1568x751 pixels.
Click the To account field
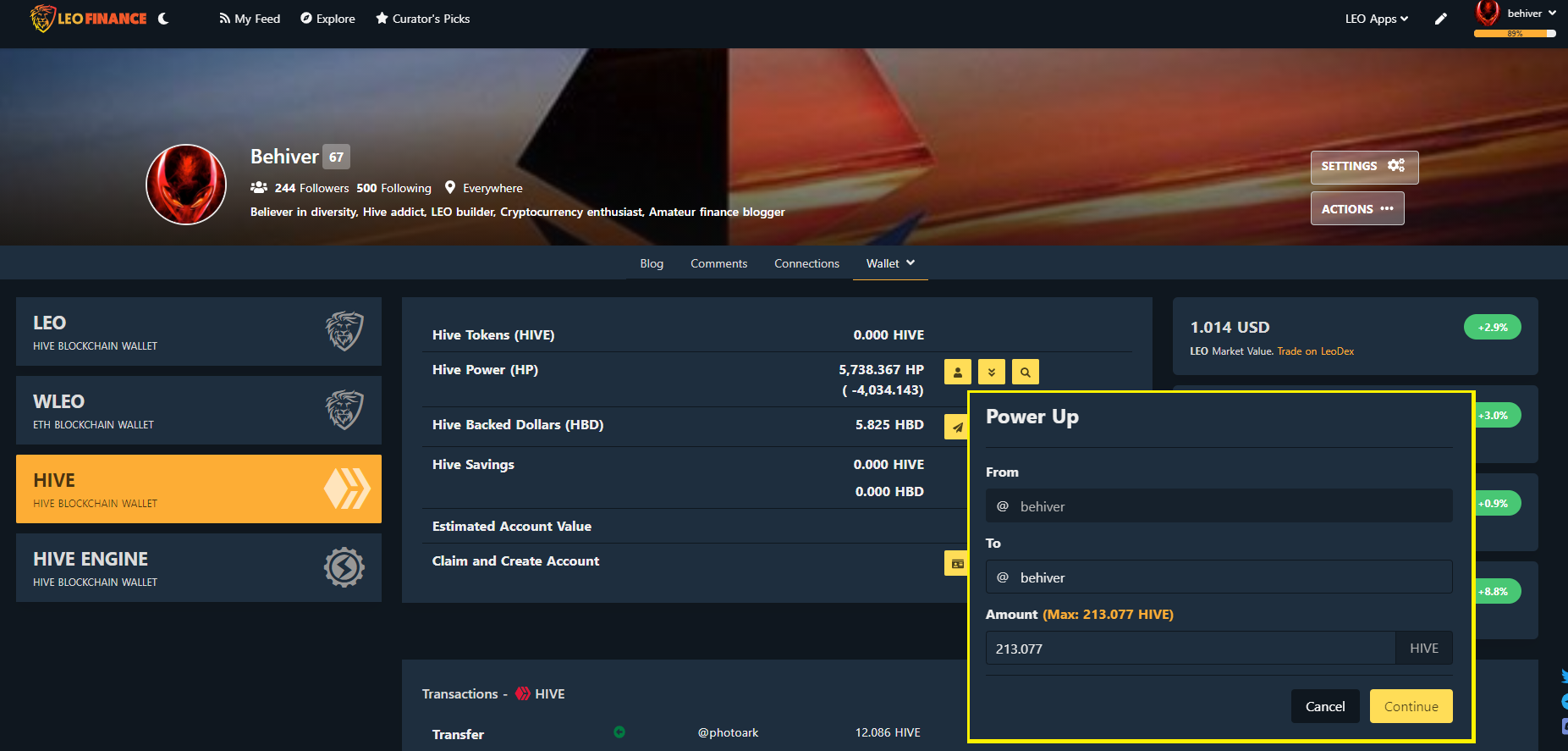tap(1219, 577)
